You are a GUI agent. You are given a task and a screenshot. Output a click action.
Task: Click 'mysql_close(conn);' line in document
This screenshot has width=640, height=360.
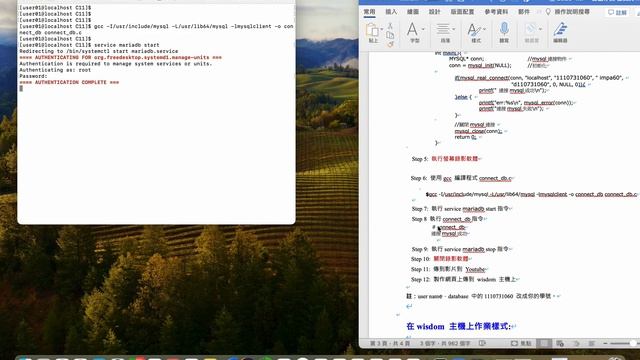point(478,131)
